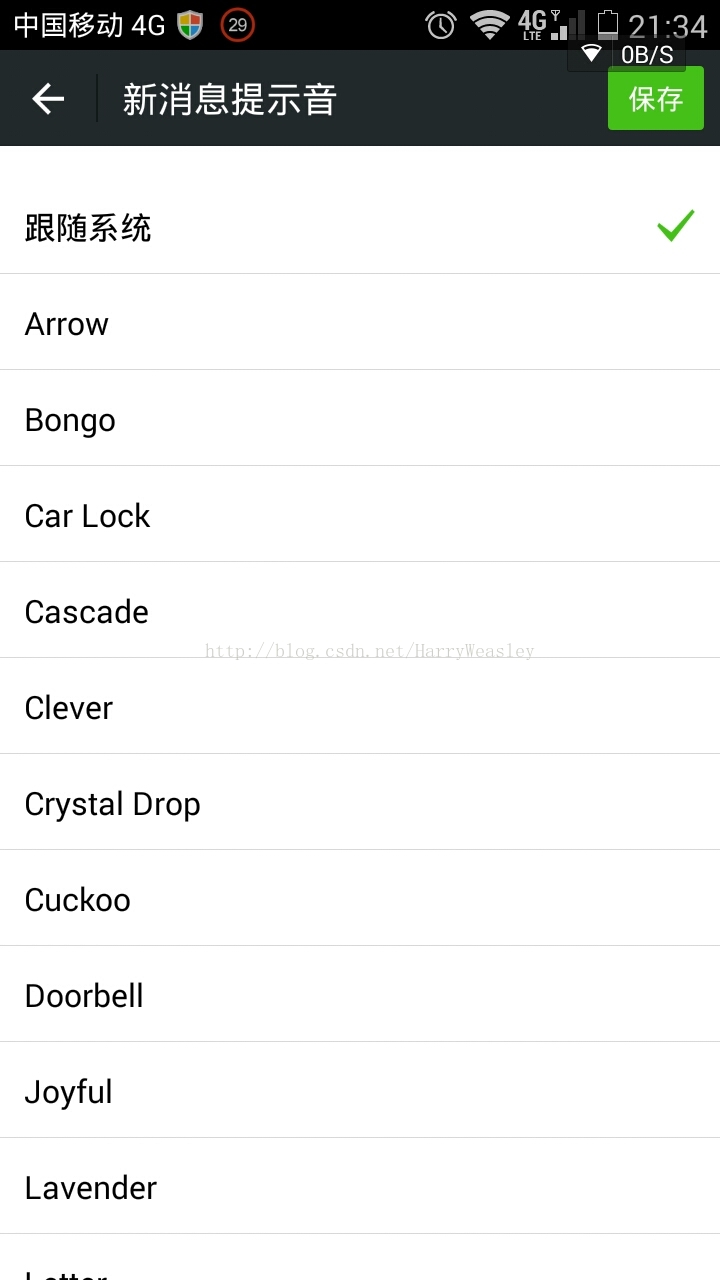Save the notification sound with 保存
The height and width of the screenshot is (1280, 720).
pos(656,99)
